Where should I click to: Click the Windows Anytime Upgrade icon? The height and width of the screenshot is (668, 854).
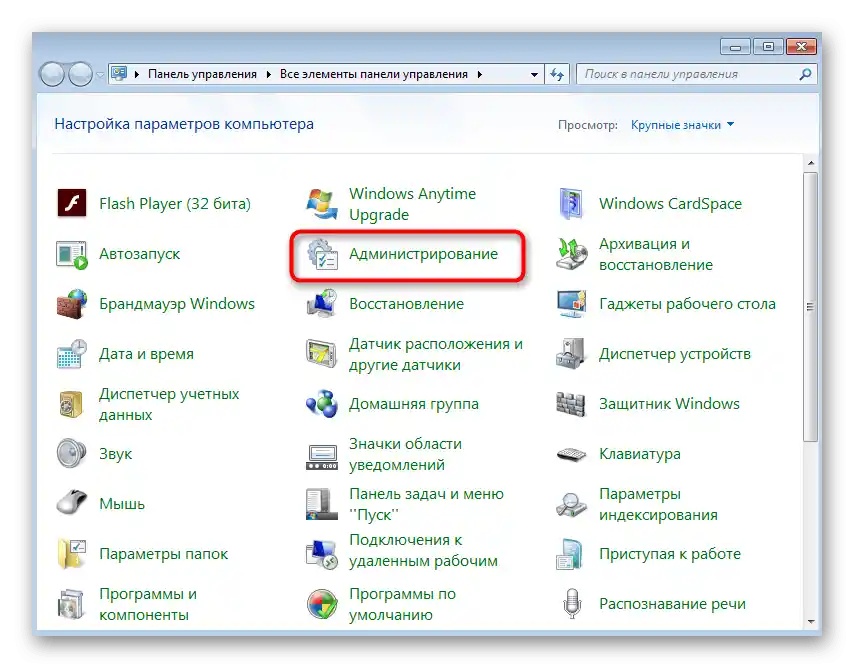click(x=321, y=204)
